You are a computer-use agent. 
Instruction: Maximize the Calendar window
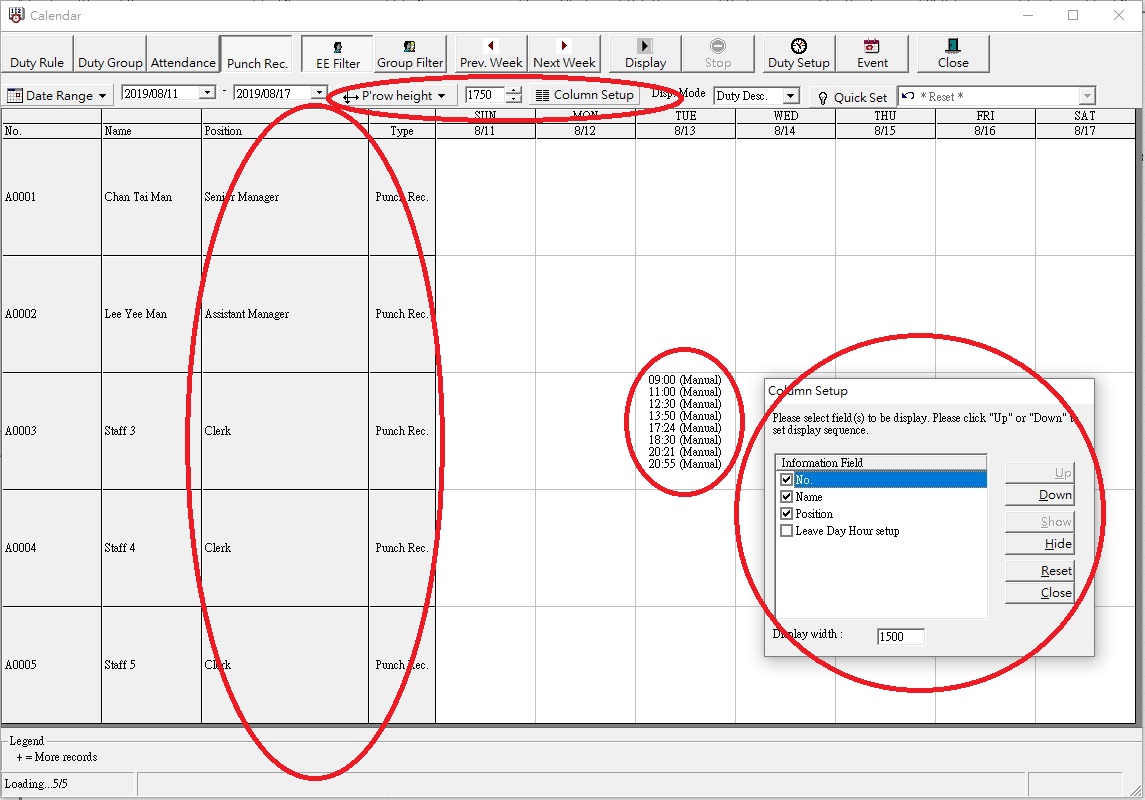point(1073,15)
